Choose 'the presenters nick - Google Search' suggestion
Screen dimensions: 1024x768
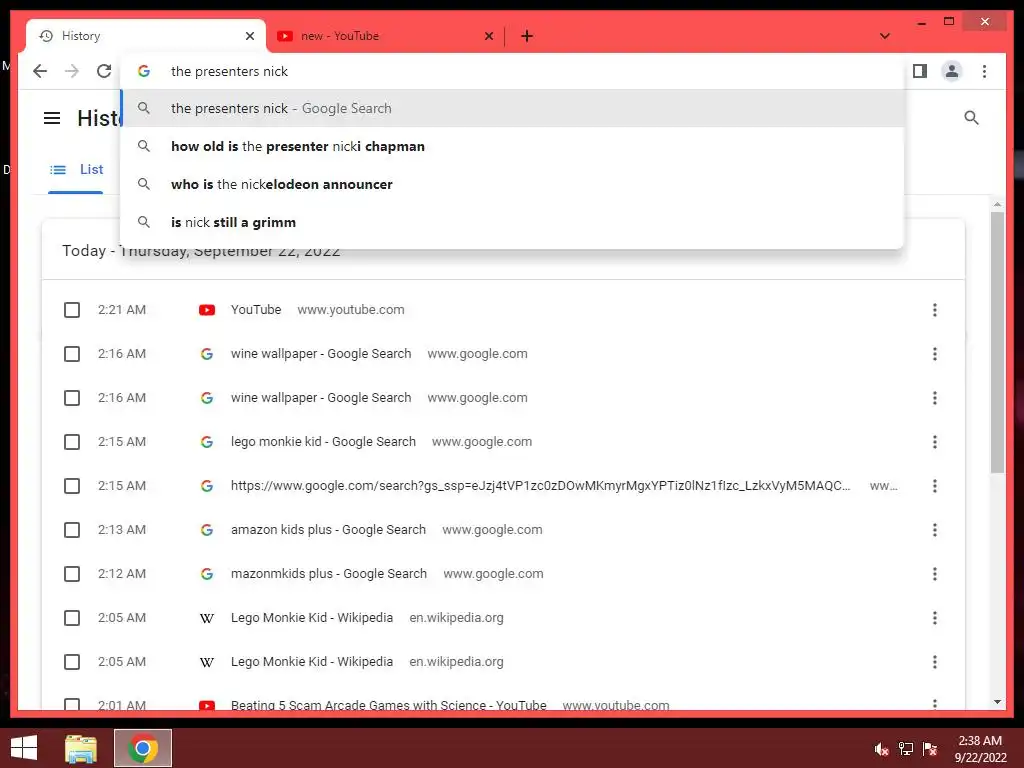click(x=513, y=108)
